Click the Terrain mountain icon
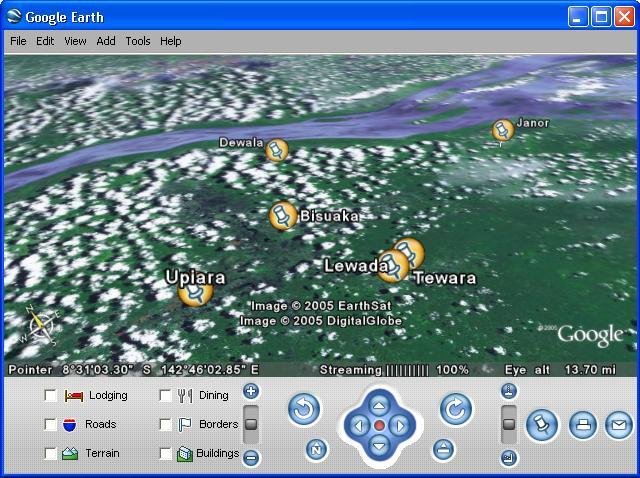Viewport: 640px width, 478px height. coord(70,454)
